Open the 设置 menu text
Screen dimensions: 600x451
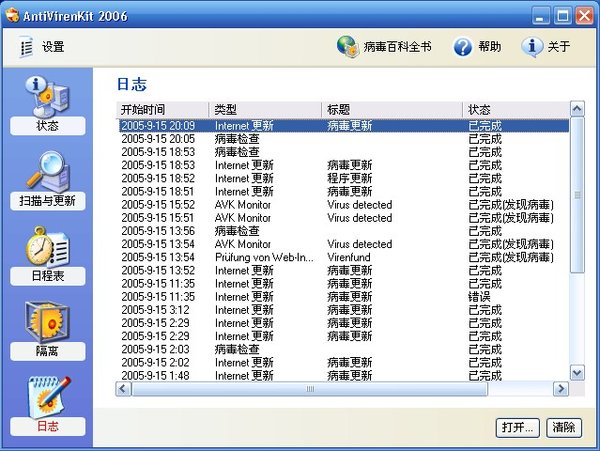(x=53, y=47)
